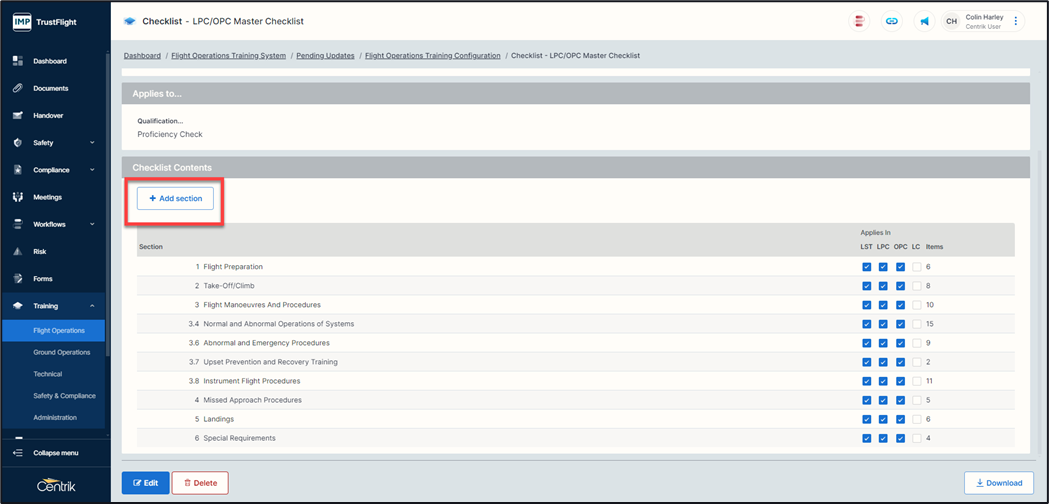Viewport: 1049px width, 504px height.
Task: Collapse the Training sidebar section
Action: click(92, 306)
